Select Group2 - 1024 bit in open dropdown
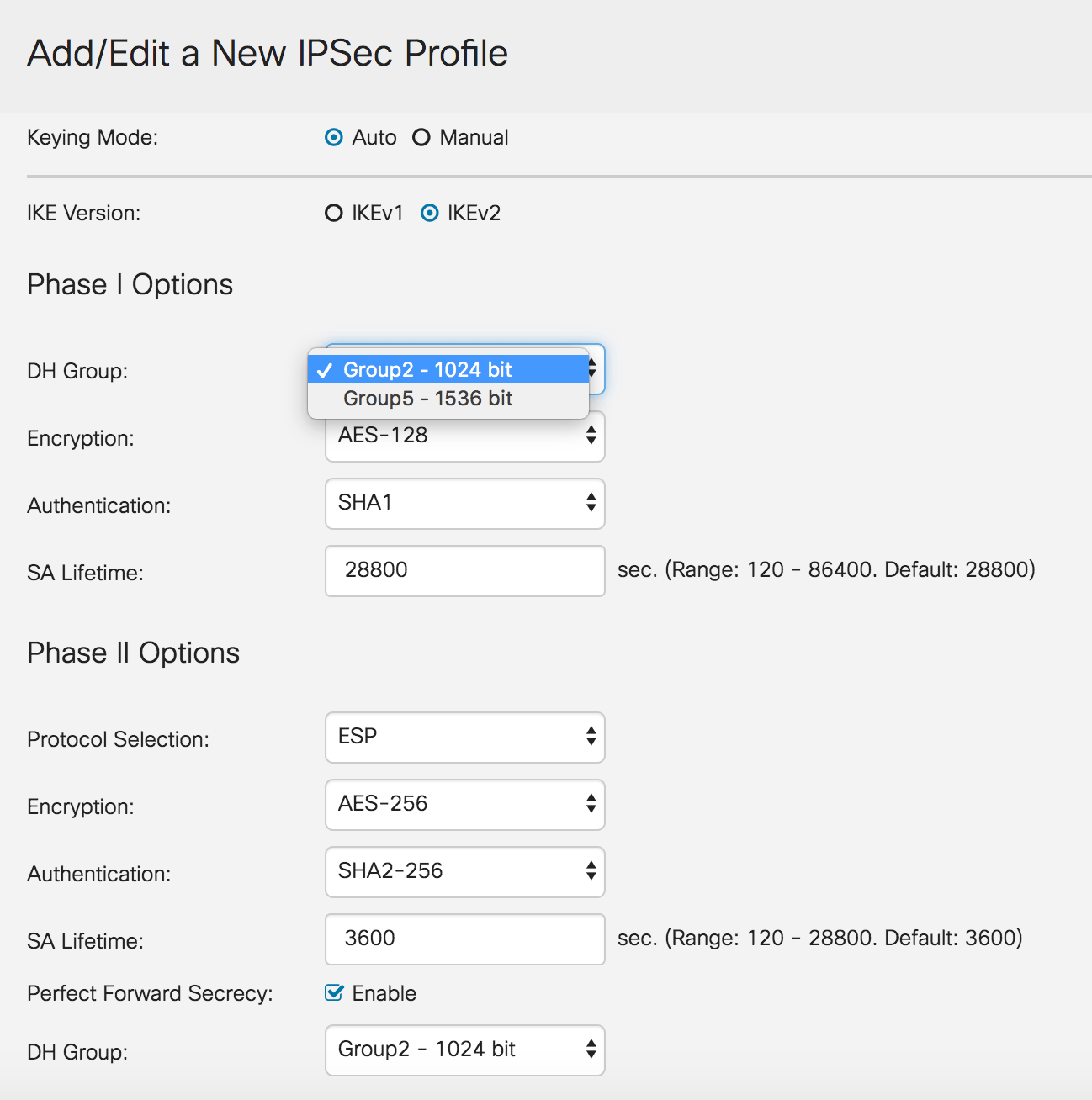Viewport: 1092px width, 1100px height. (x=427, y=368)
